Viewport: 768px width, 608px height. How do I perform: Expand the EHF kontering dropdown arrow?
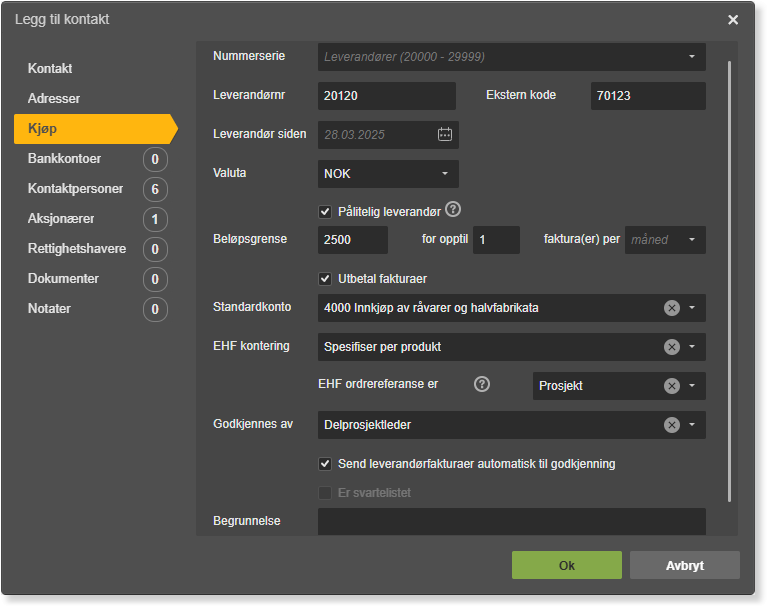click(692, 347)
